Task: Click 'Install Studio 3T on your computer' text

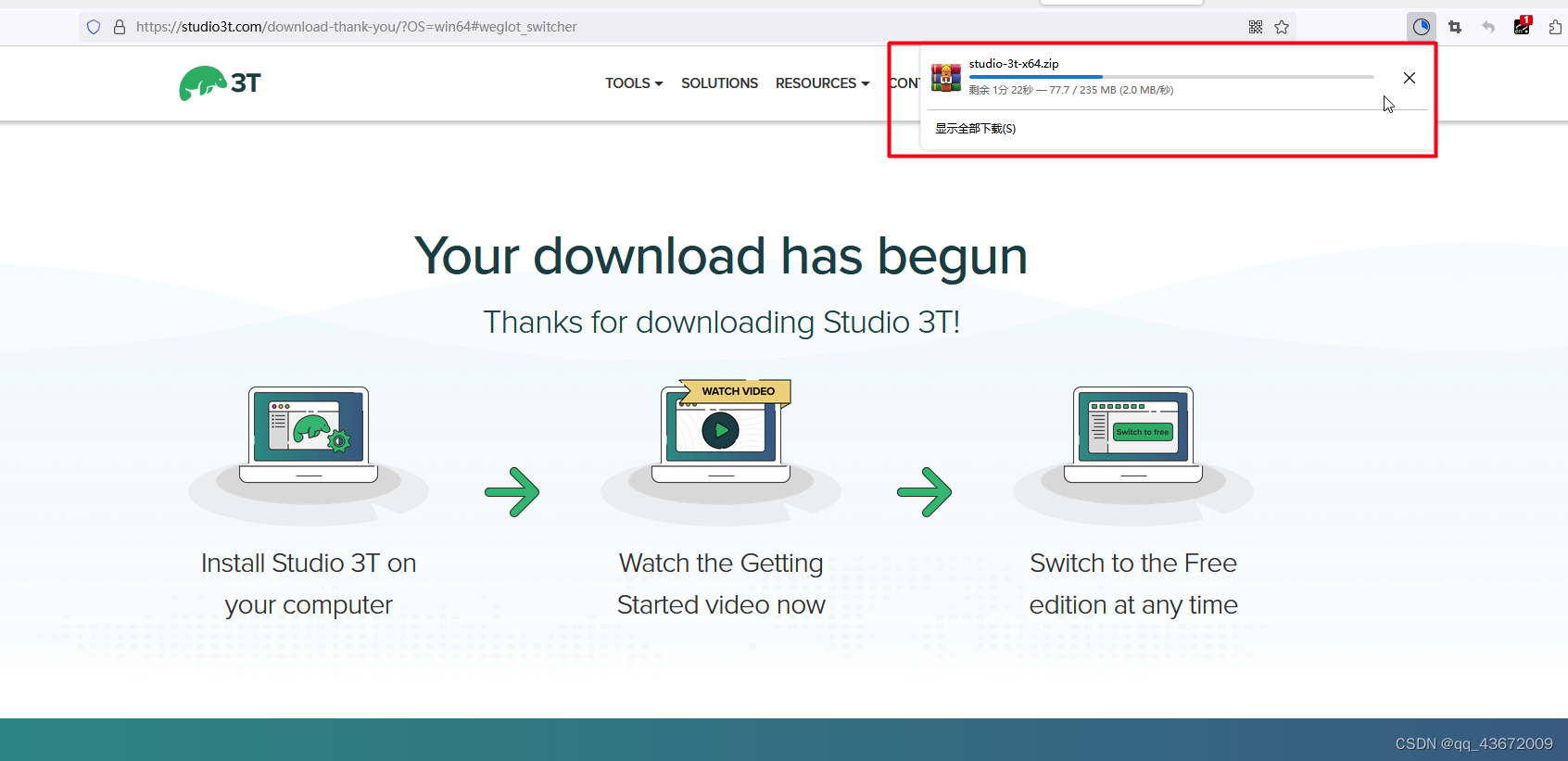Action: 309,584
